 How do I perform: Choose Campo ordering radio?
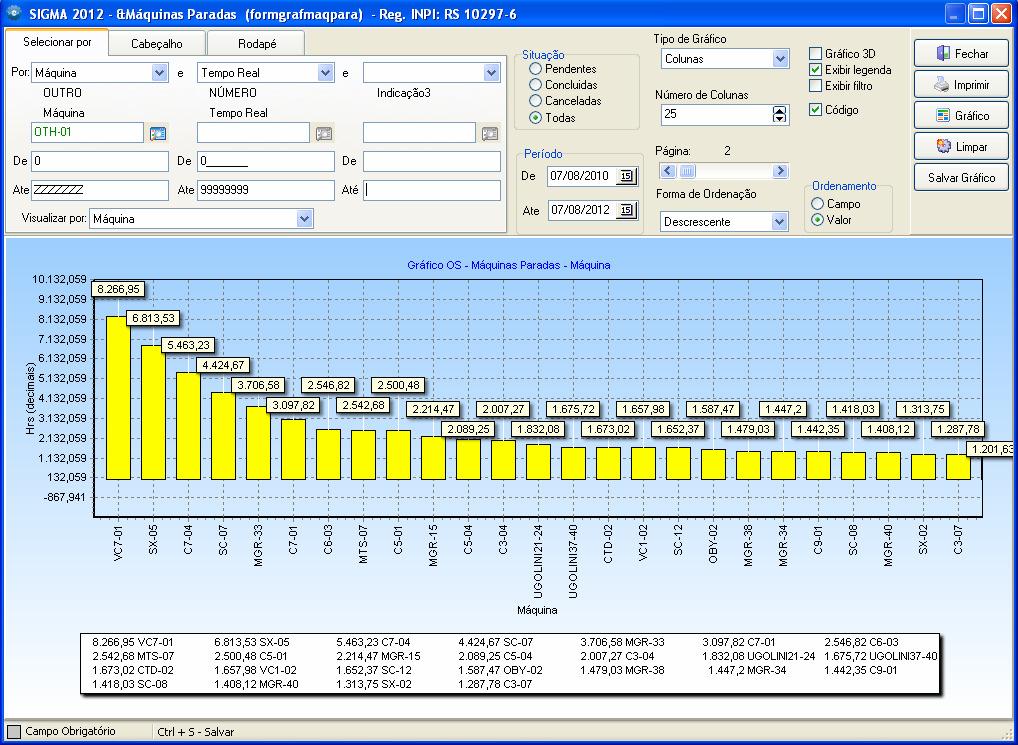point(817,204)
